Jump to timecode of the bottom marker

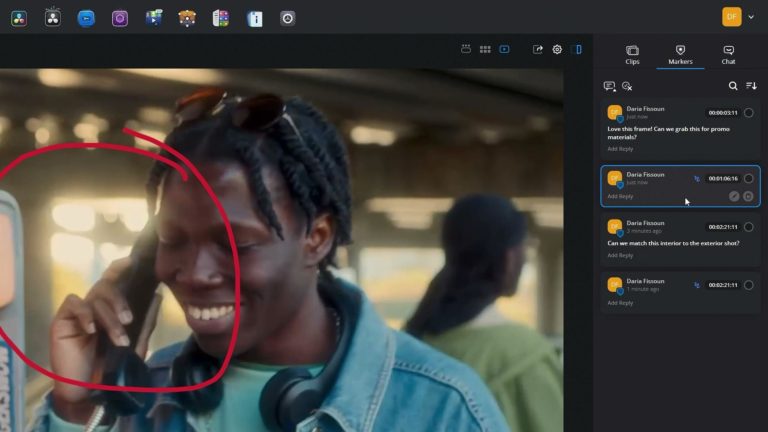pos(723,285)
